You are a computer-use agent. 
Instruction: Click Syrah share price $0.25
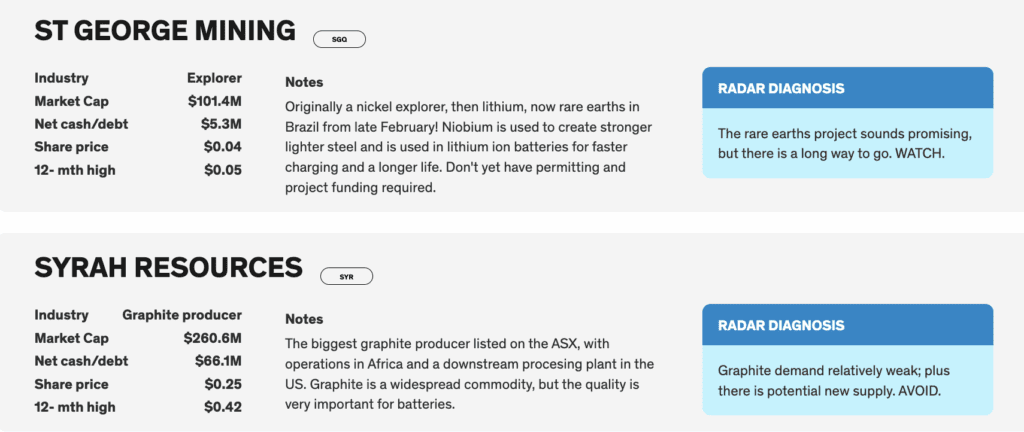click(223, 384)
